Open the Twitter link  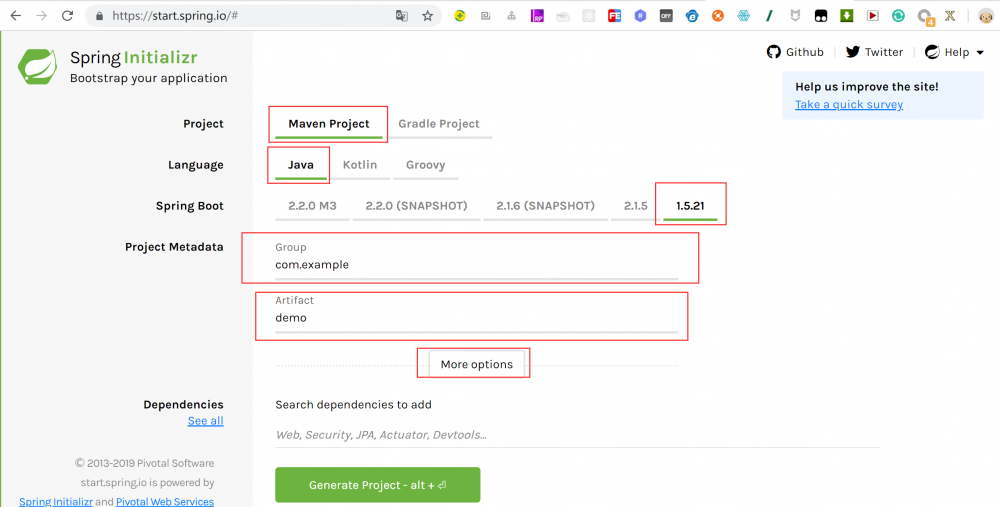(874, 52)
